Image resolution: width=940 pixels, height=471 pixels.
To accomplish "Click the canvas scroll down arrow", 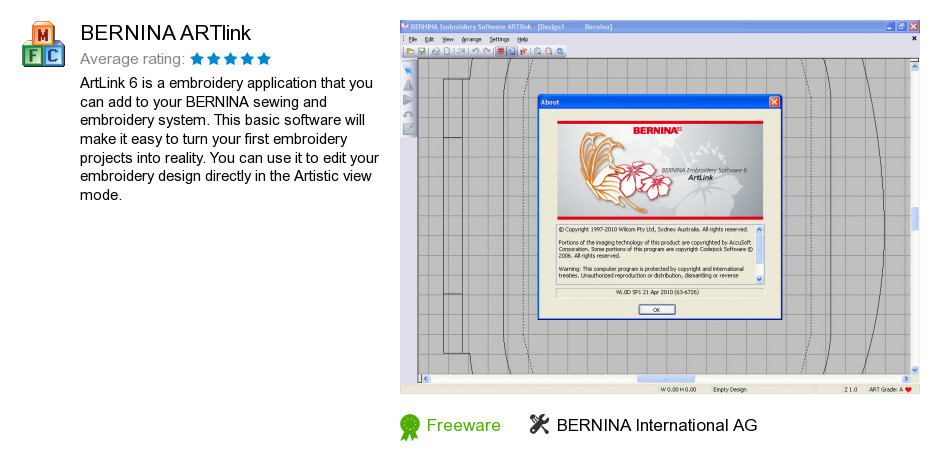I will 914,370.
